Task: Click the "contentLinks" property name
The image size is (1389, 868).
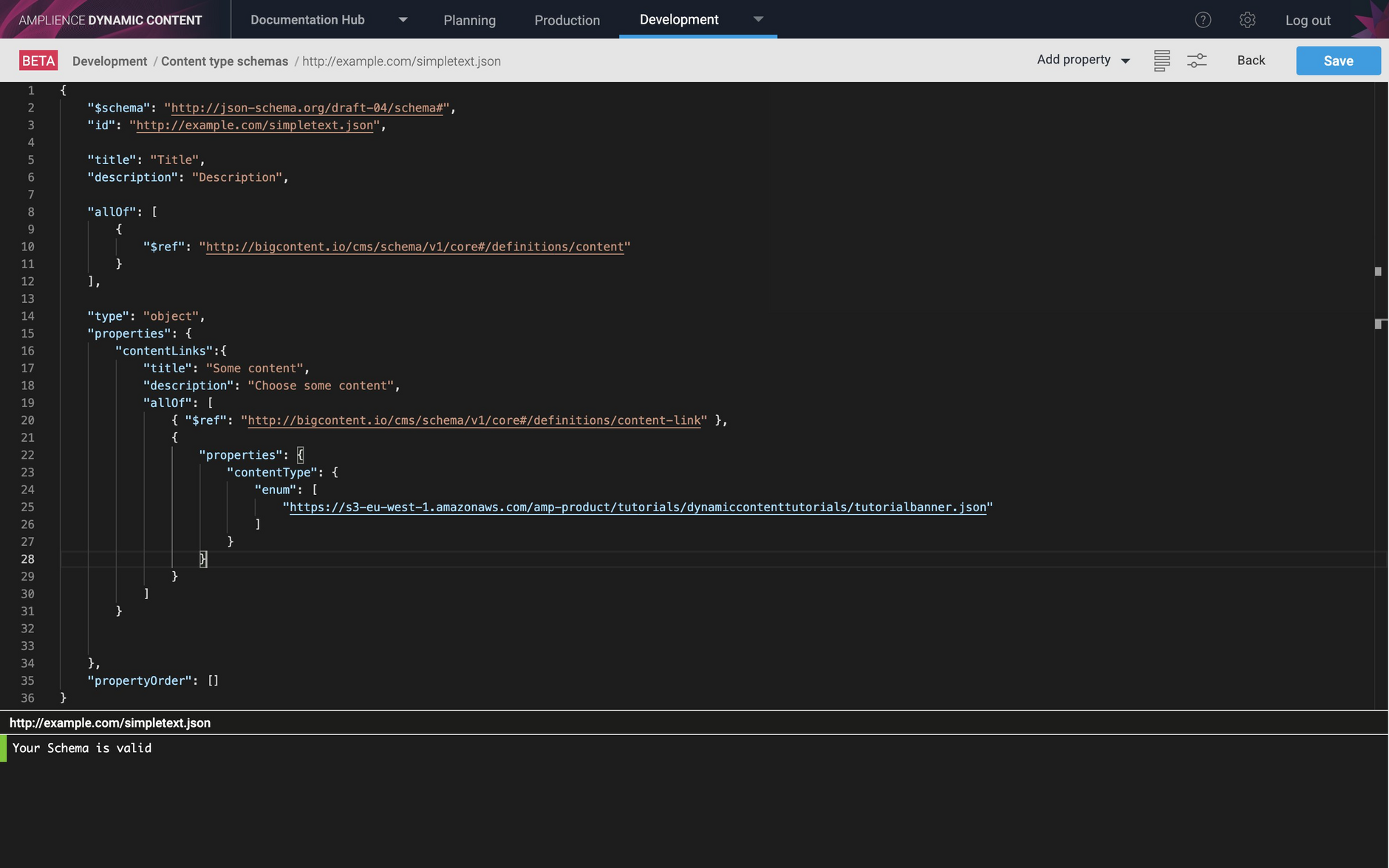Action: tap(164, 351)
